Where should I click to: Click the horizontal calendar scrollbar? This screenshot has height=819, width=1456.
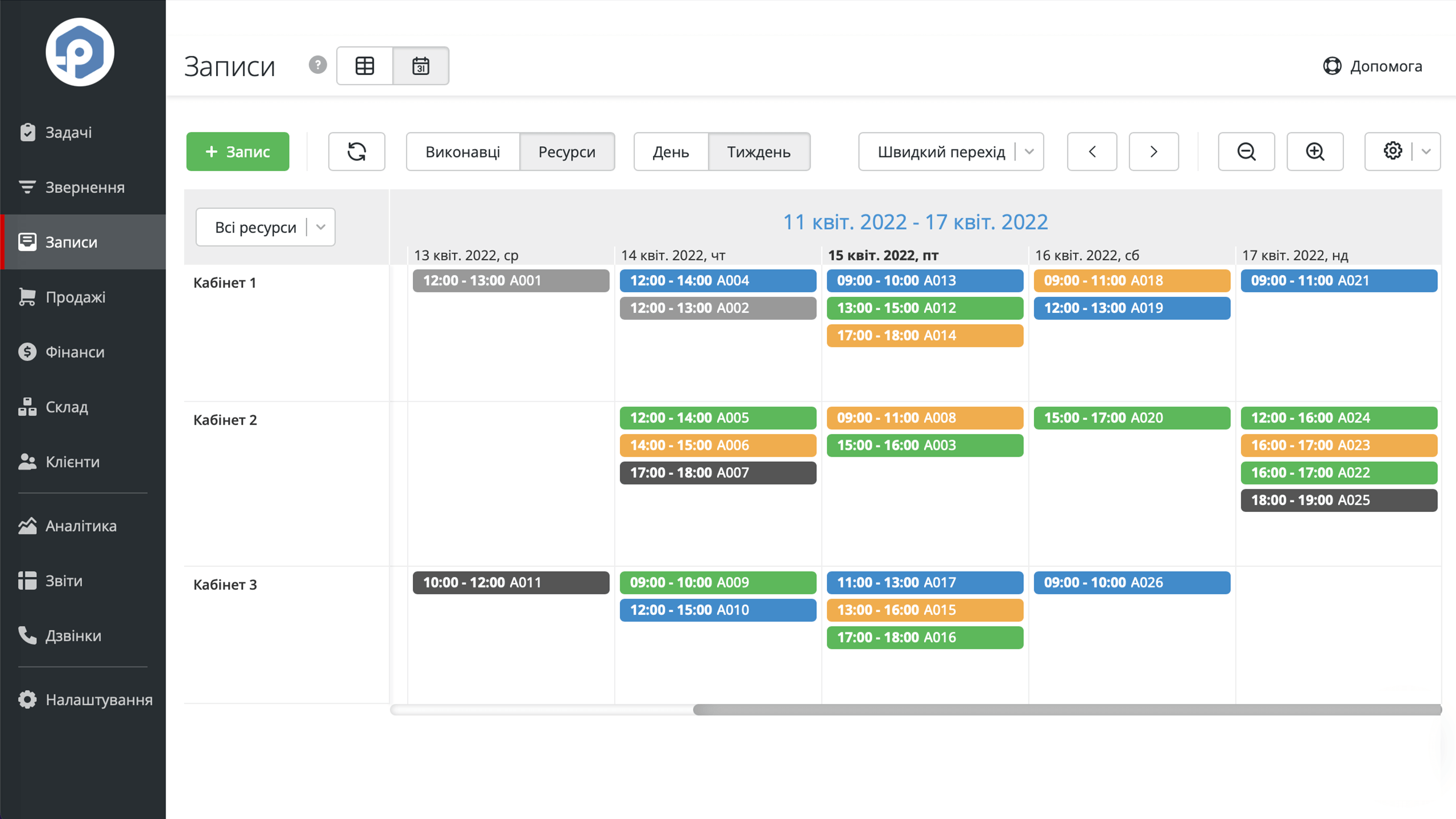[x=1067, y=709]
